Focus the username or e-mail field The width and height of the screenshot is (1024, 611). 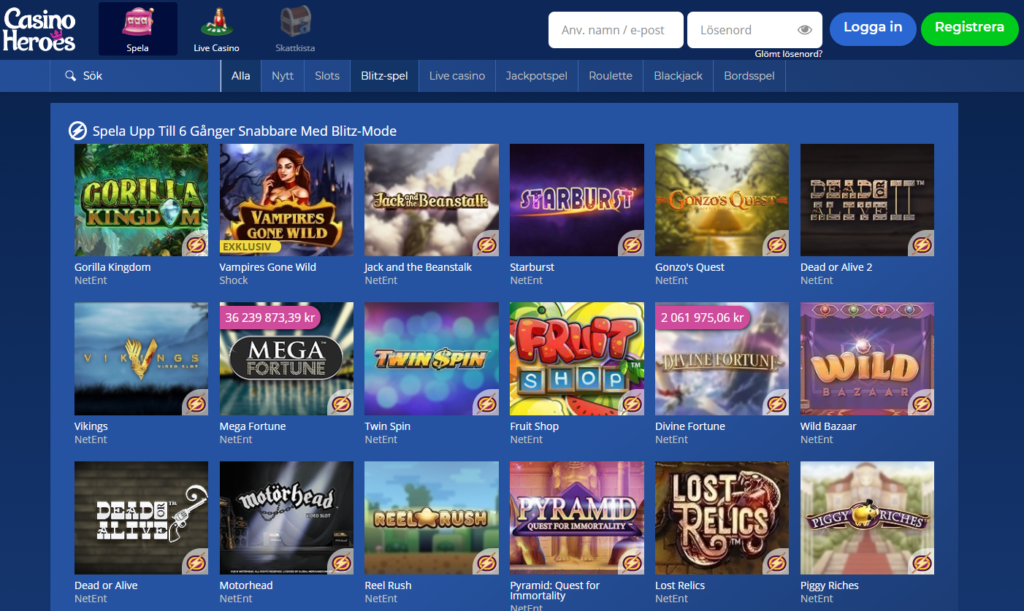[616, 30]
